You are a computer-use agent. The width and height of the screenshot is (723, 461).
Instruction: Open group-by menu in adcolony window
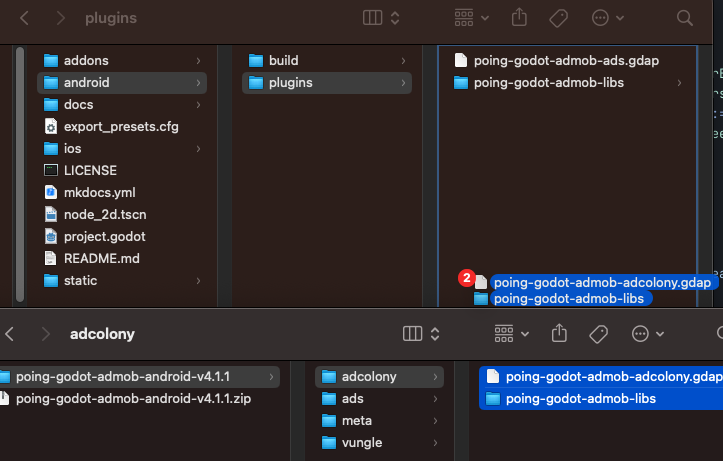pos(511,334)
